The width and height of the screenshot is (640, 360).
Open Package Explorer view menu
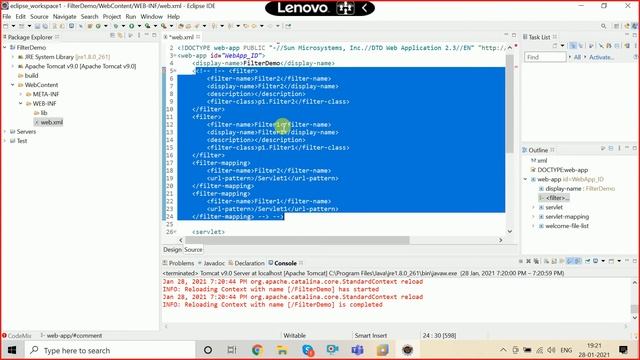pos(139,36)
